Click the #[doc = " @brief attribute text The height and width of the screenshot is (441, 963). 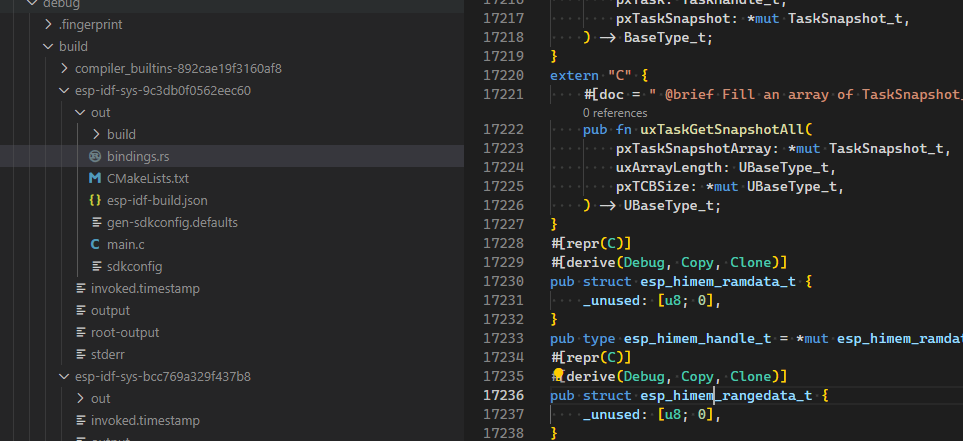(651, 95)
